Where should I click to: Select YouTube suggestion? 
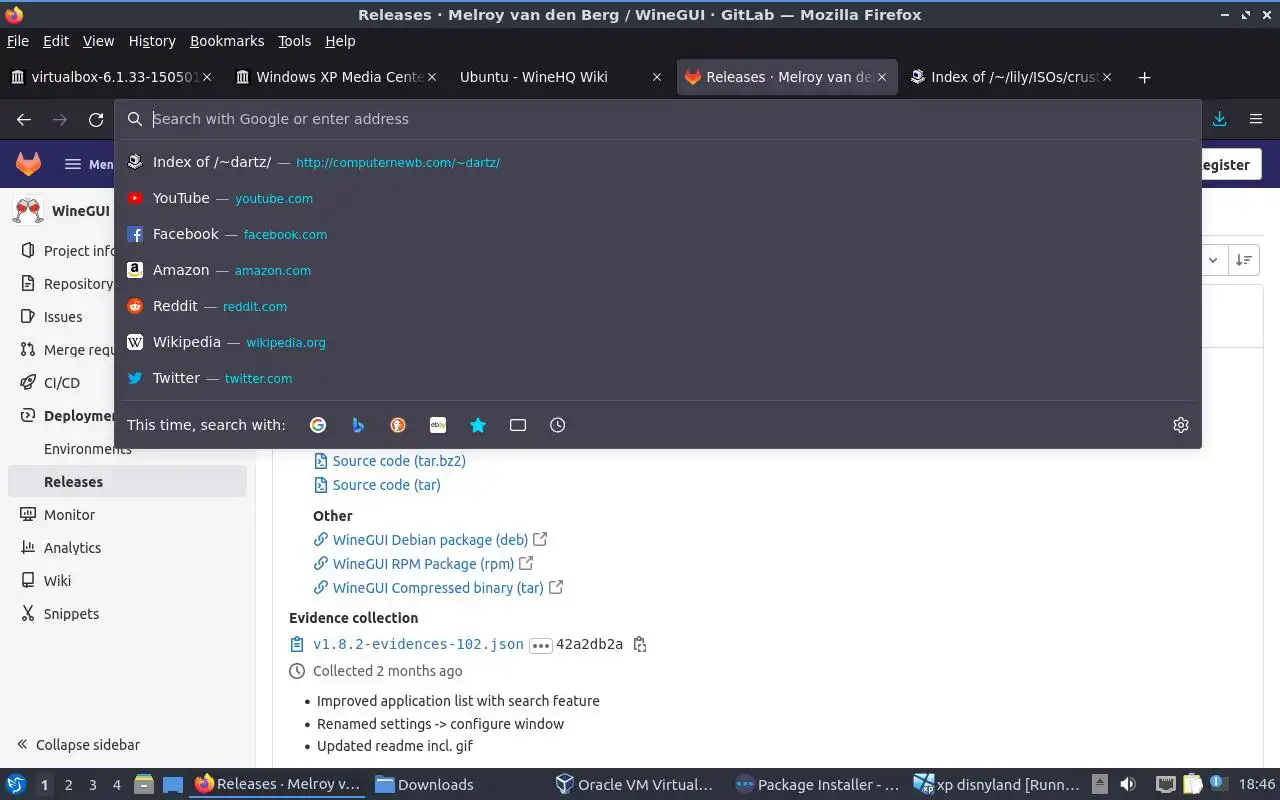click(658, 198)
